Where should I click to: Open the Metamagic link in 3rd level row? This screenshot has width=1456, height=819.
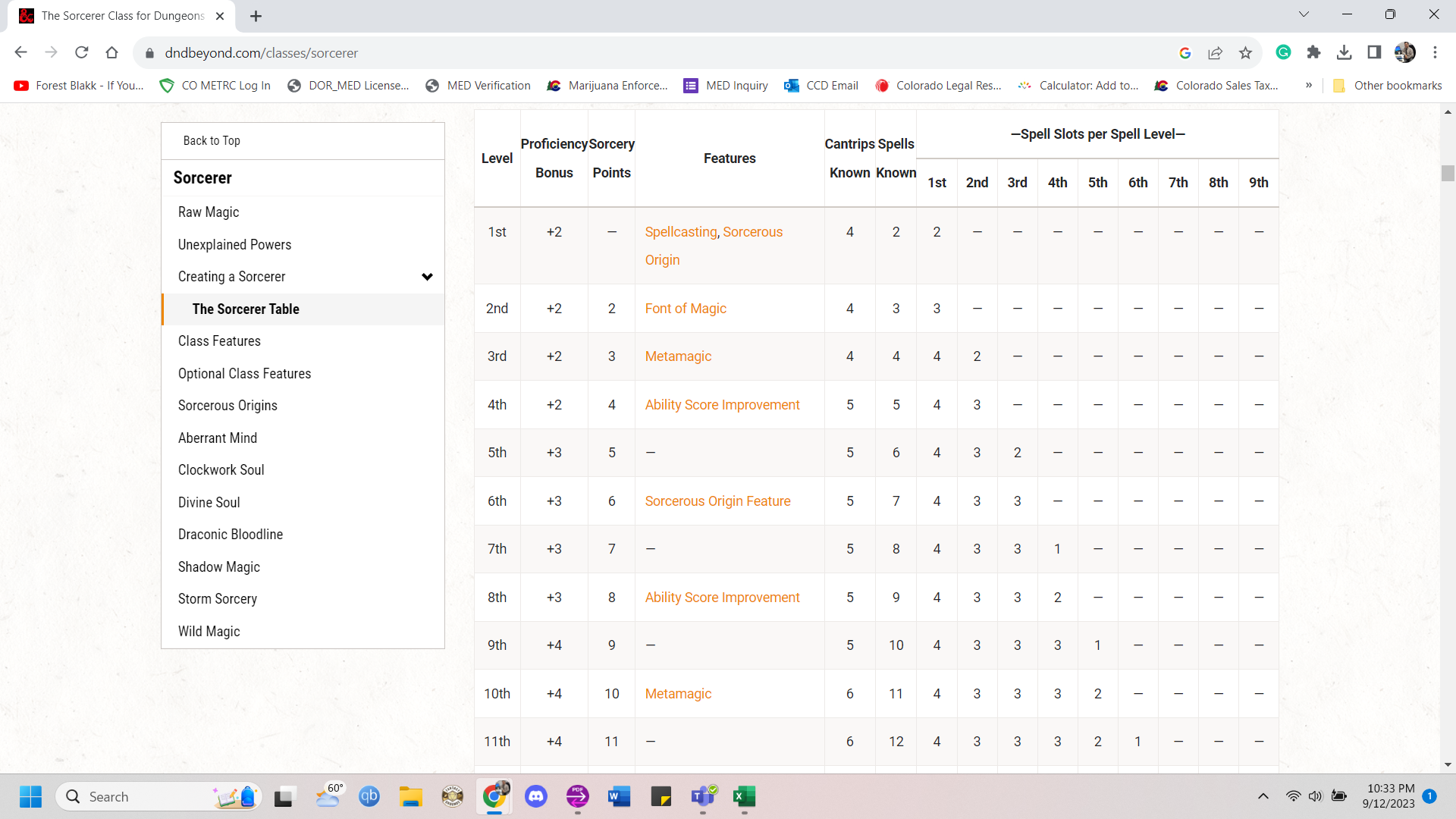click(x=677, y=356)
